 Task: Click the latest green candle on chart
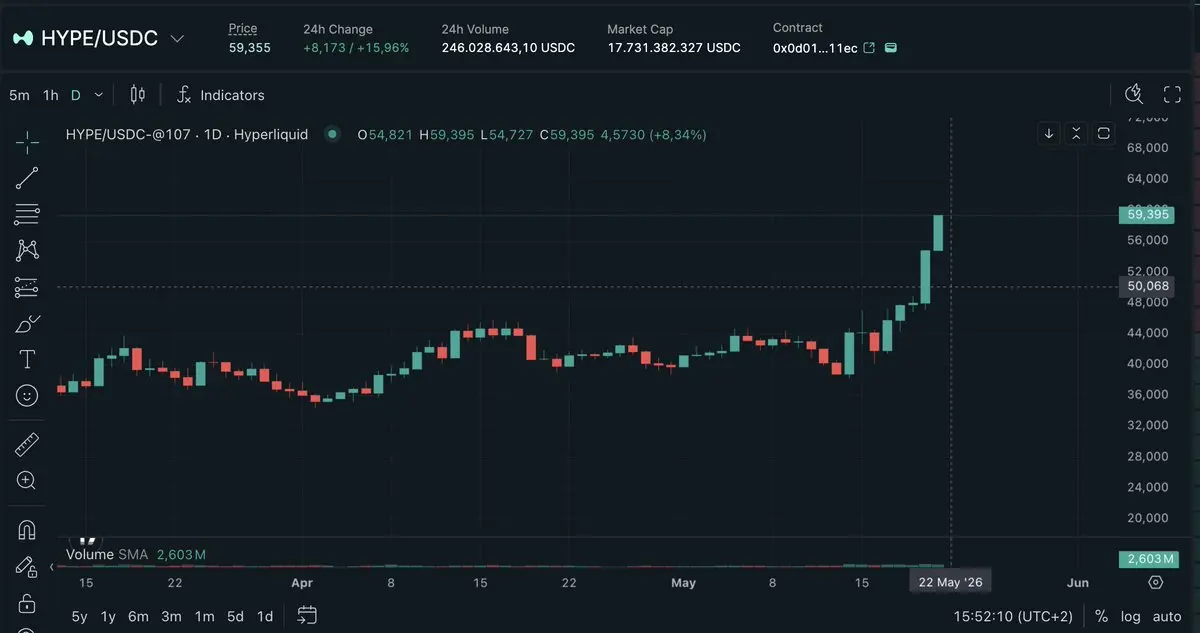pyautogui.click(x=938, y=232)
